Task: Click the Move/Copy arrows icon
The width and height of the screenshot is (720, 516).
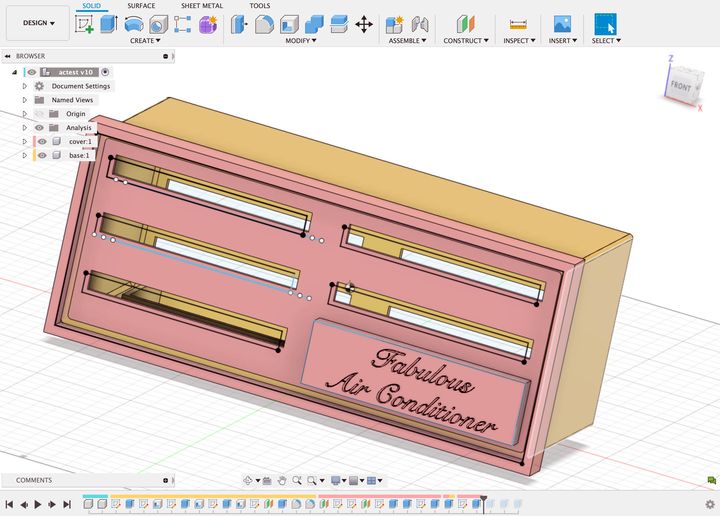Action: click(364, 24)
